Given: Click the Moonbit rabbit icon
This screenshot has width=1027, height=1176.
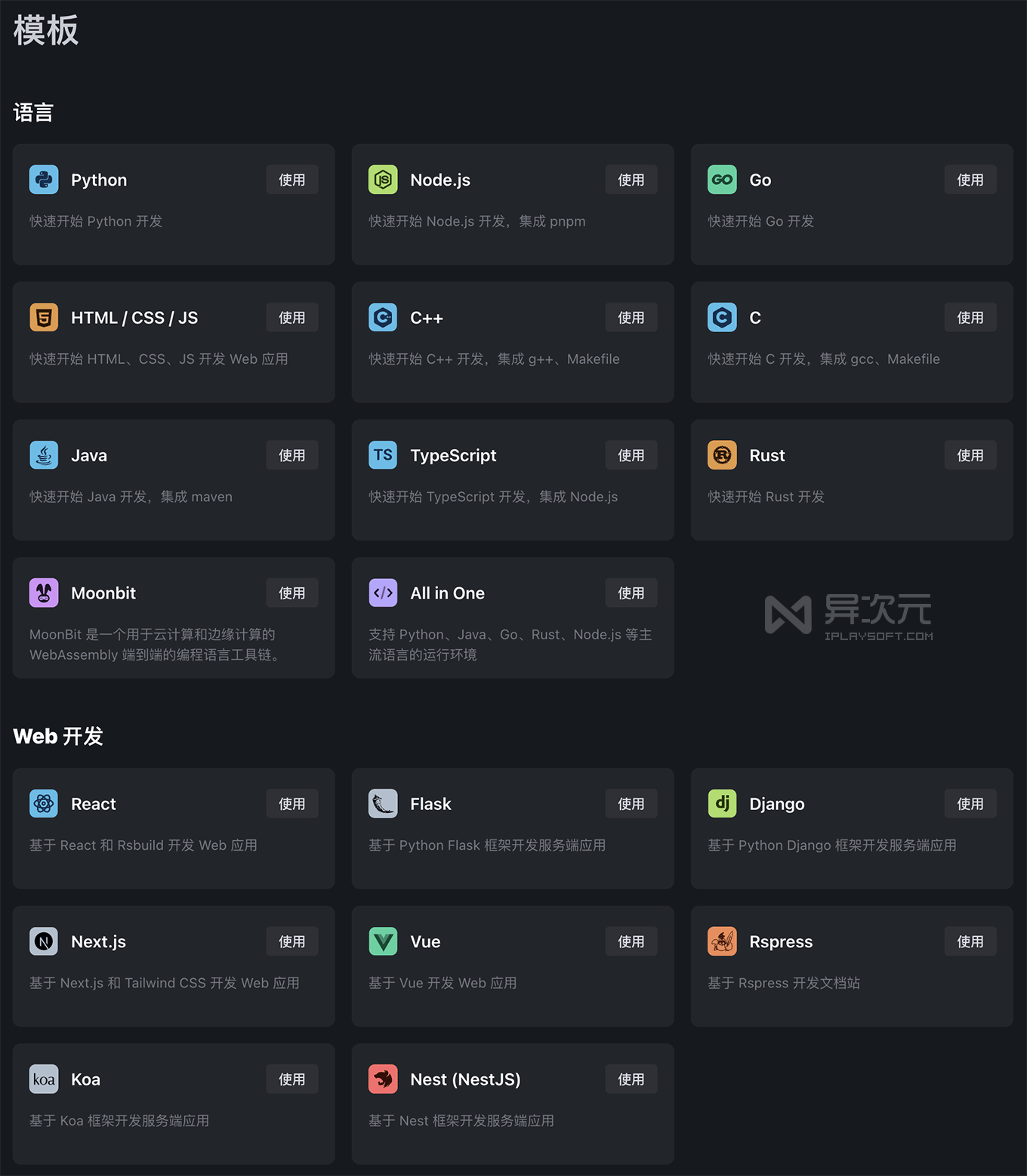Looking at the screenshot, I should tap(44, 593).
